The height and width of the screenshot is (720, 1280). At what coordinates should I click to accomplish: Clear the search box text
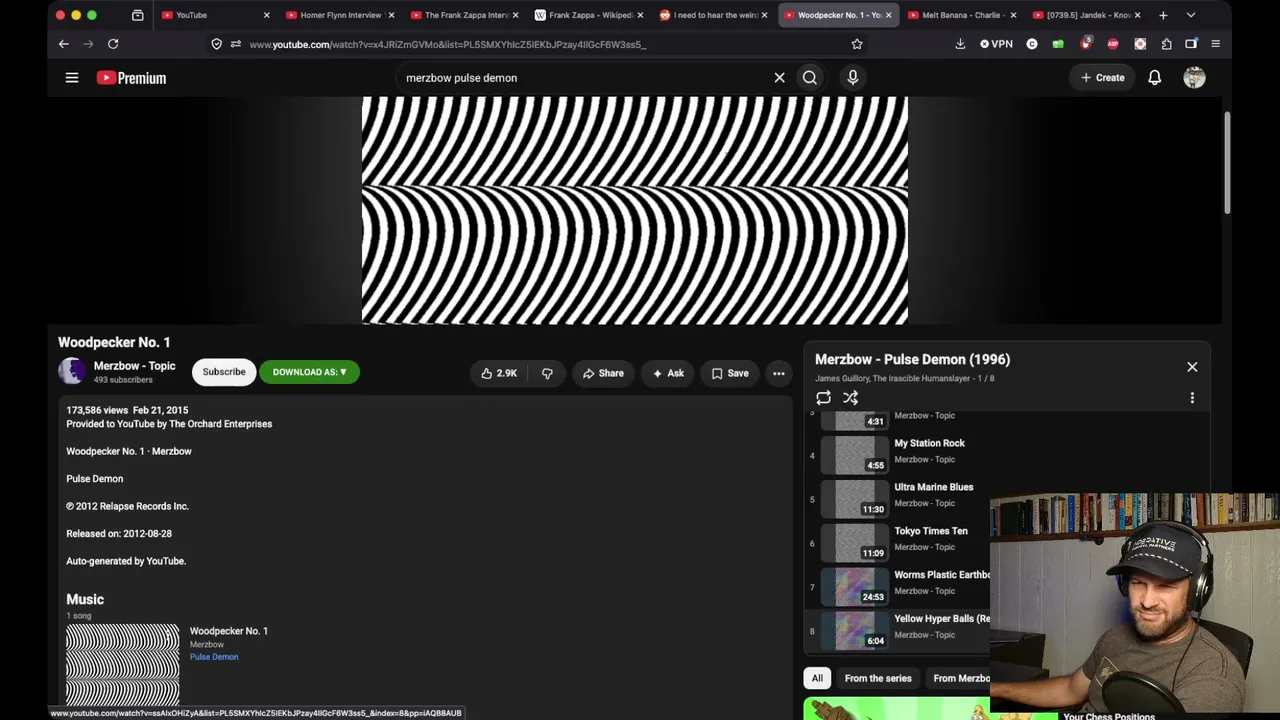pyautogui.click(x=779, y=77)
